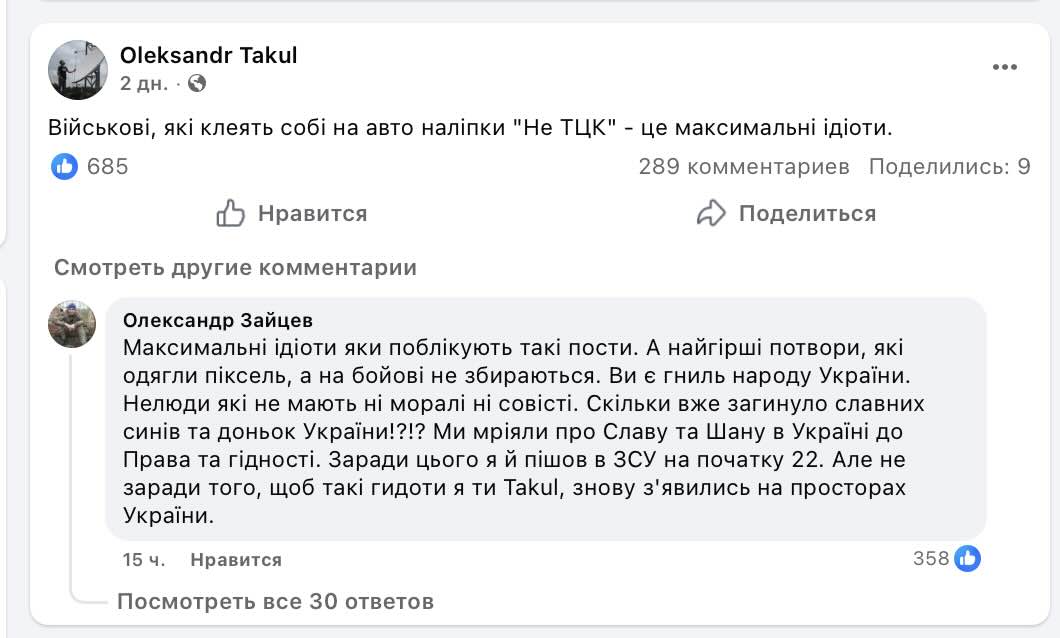Click the share arrow icon
The height and width of the screenshot is (638, 1060).
711,213
